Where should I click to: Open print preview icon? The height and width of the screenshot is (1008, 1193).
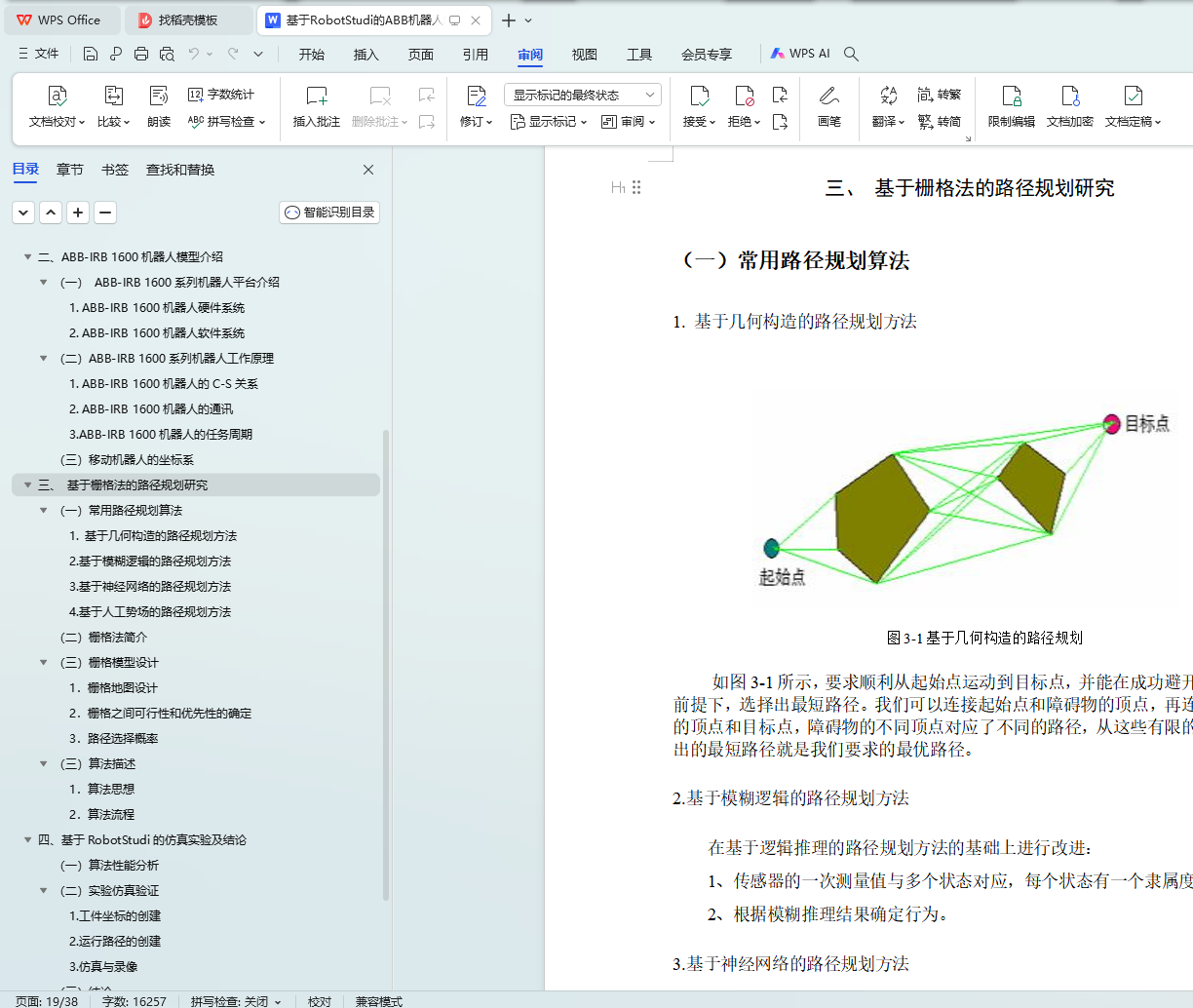167,54
